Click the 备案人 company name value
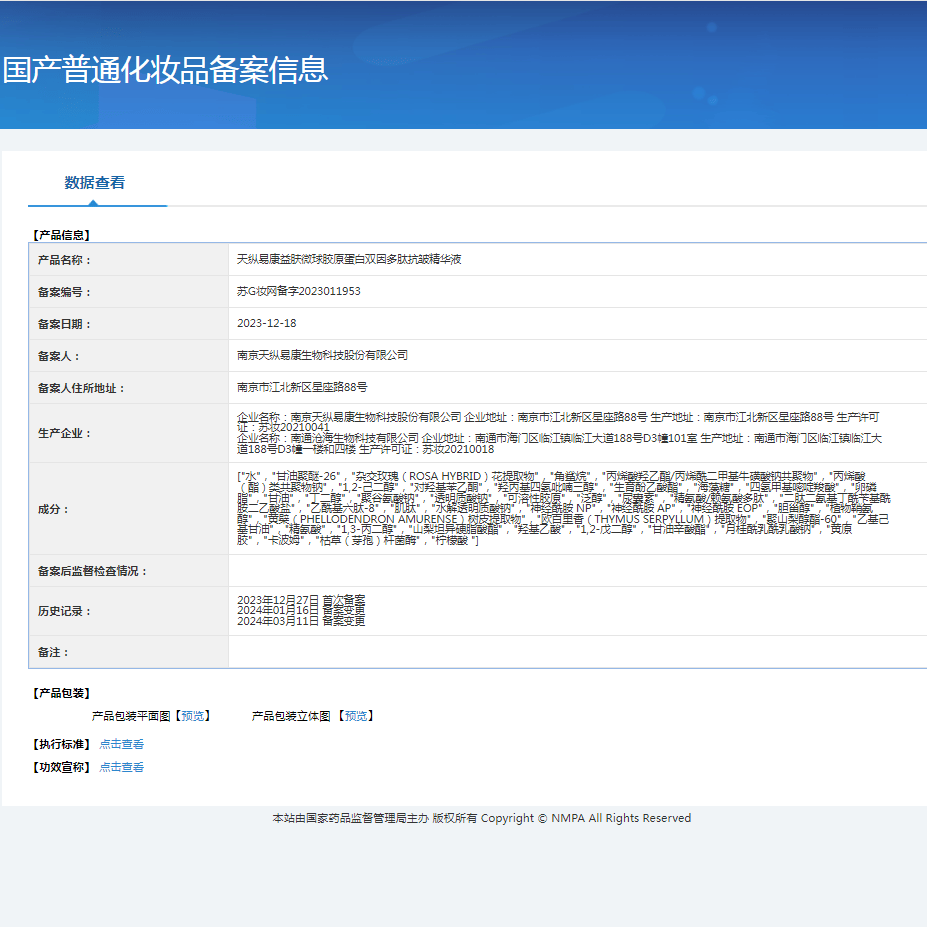The width and height of the screenshot is (927, 927). click(x=322, y=355)
